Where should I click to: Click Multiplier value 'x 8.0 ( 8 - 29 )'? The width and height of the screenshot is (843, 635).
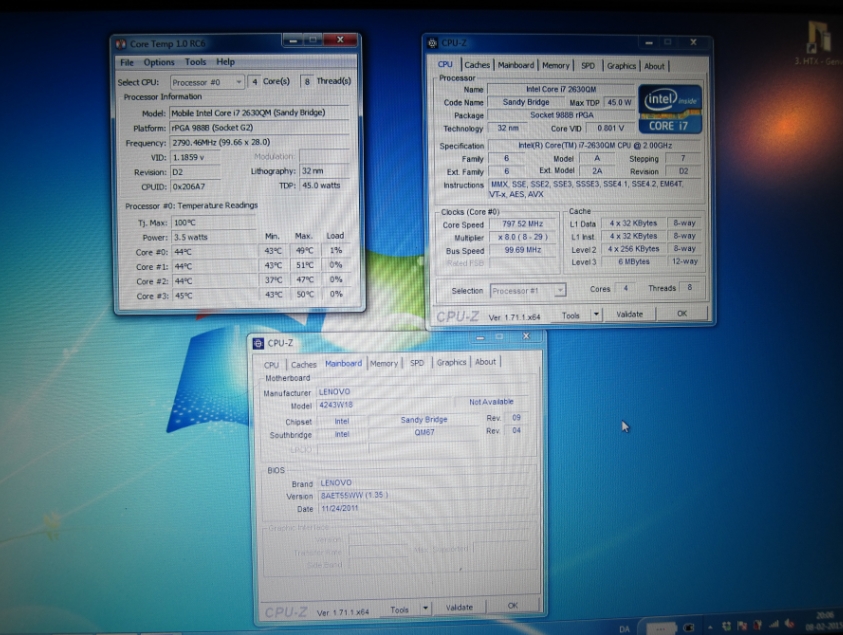[522, 237]
